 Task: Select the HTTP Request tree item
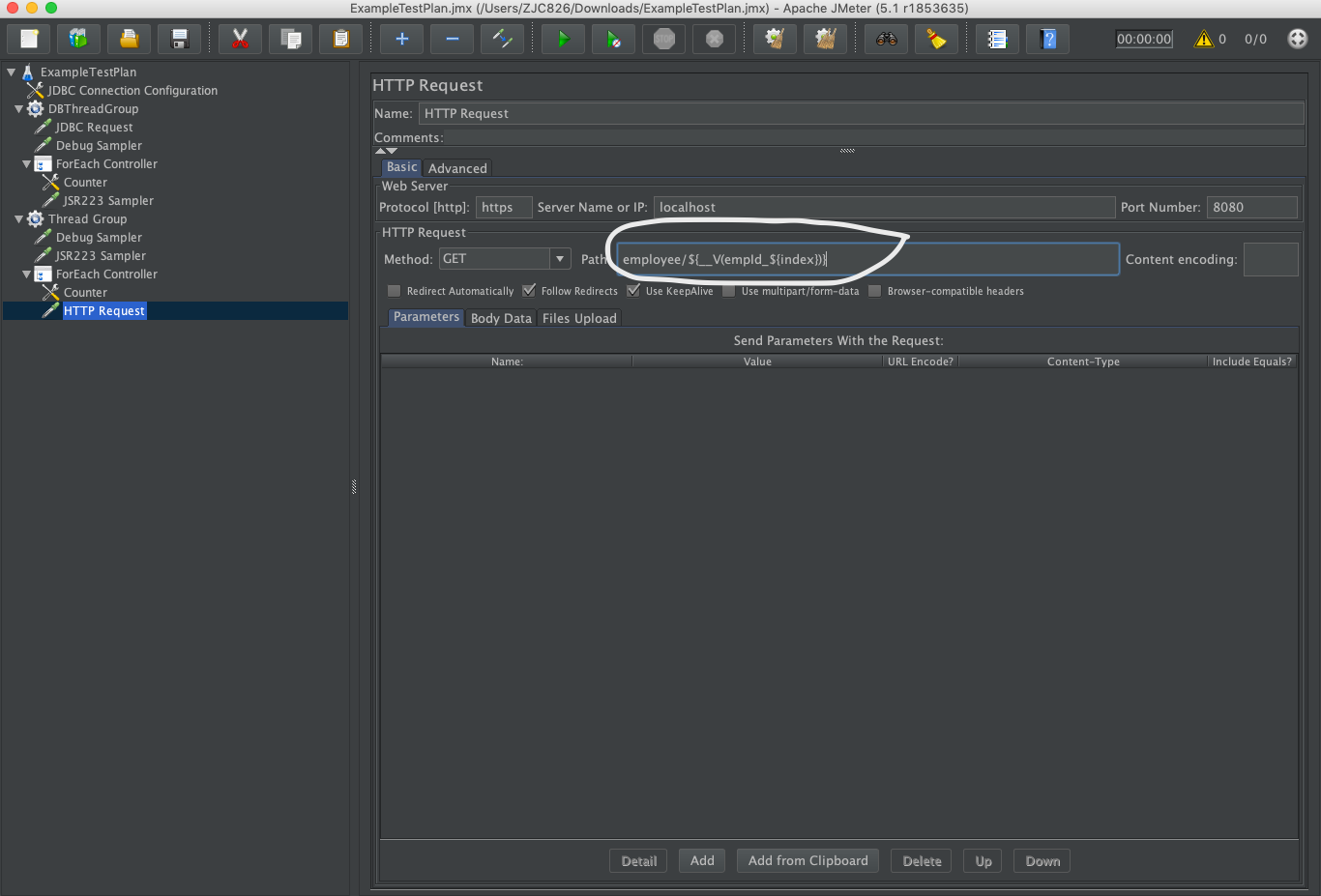[x=104, y=310]
